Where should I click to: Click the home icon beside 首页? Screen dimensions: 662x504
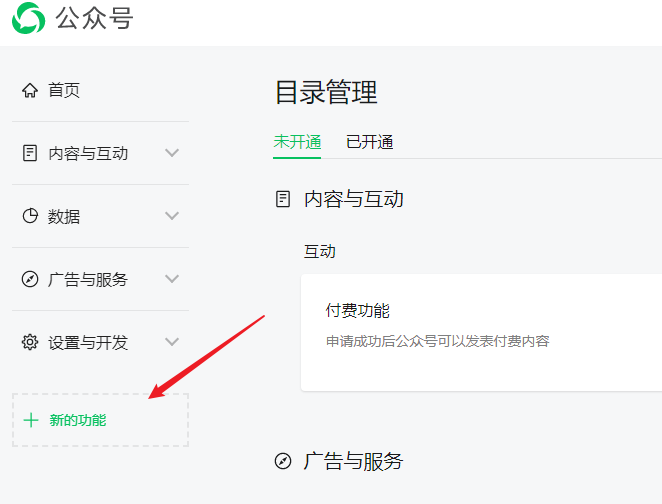[30, 90]
